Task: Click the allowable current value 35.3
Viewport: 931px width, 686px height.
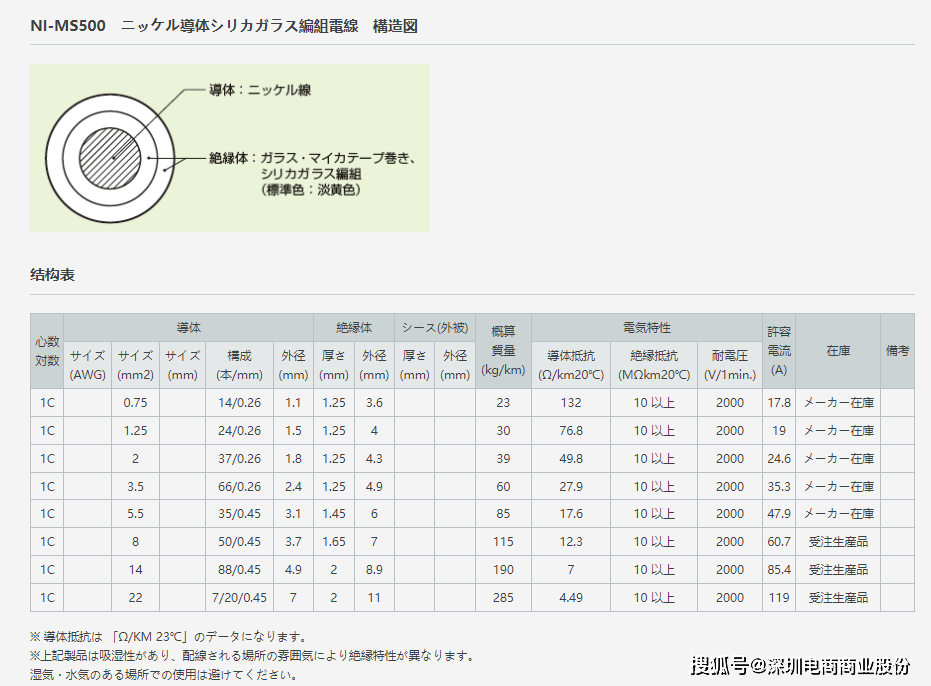Action: (779, 486)
